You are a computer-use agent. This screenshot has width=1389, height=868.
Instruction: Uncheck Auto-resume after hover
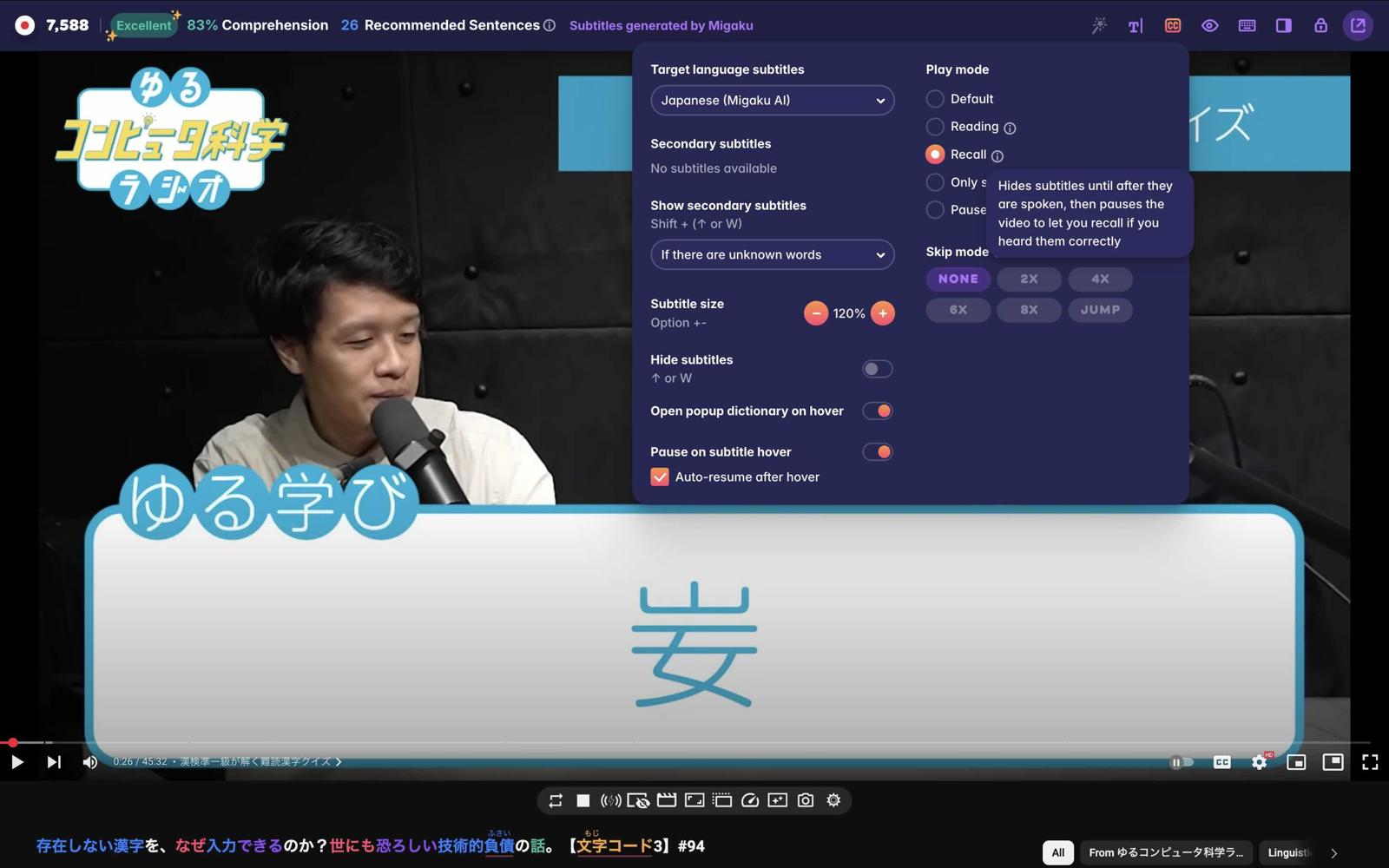660,477
